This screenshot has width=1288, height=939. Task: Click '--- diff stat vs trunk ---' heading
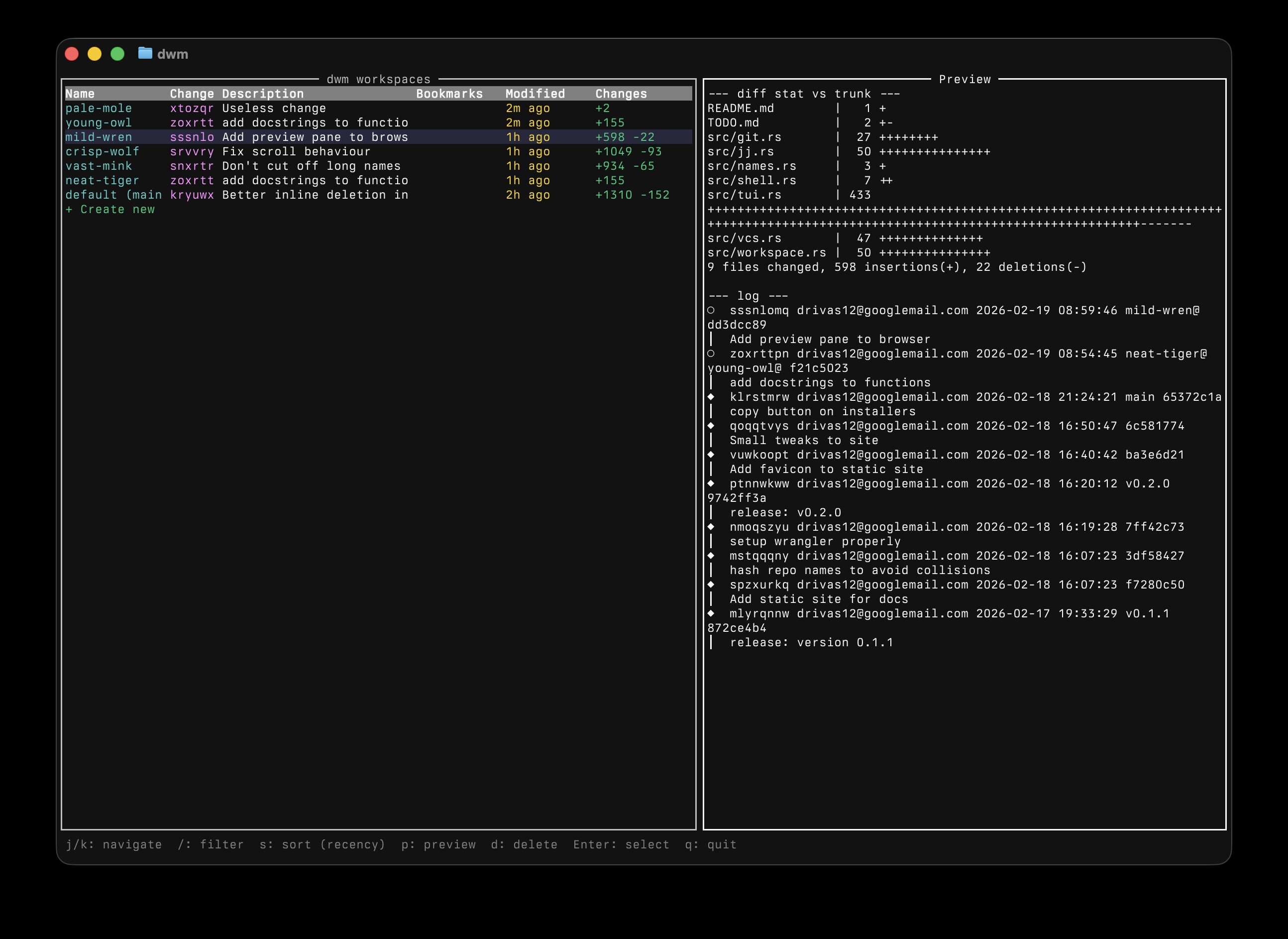click(x=804, y=94)
